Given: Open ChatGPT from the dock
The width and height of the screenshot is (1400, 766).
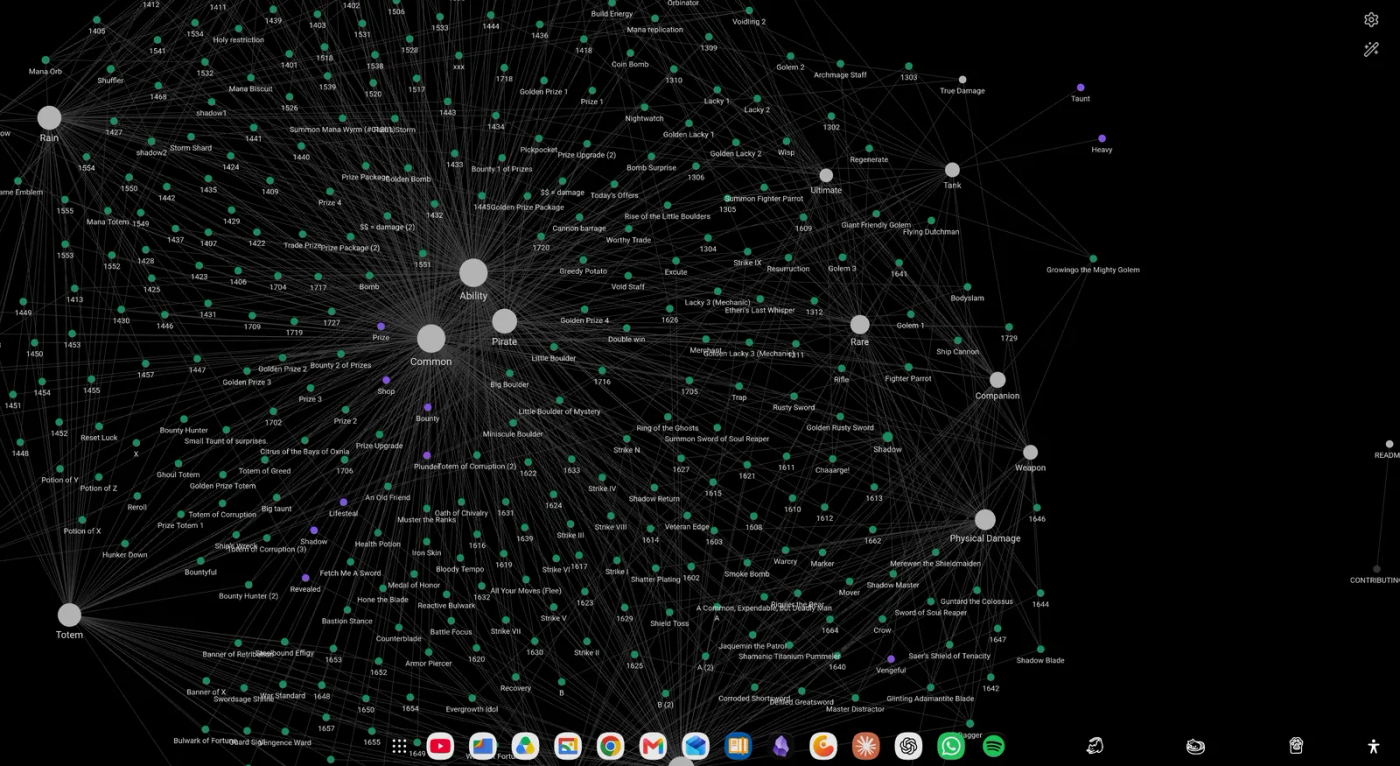Looking at the screenshot, I should (x=908, y=746).
